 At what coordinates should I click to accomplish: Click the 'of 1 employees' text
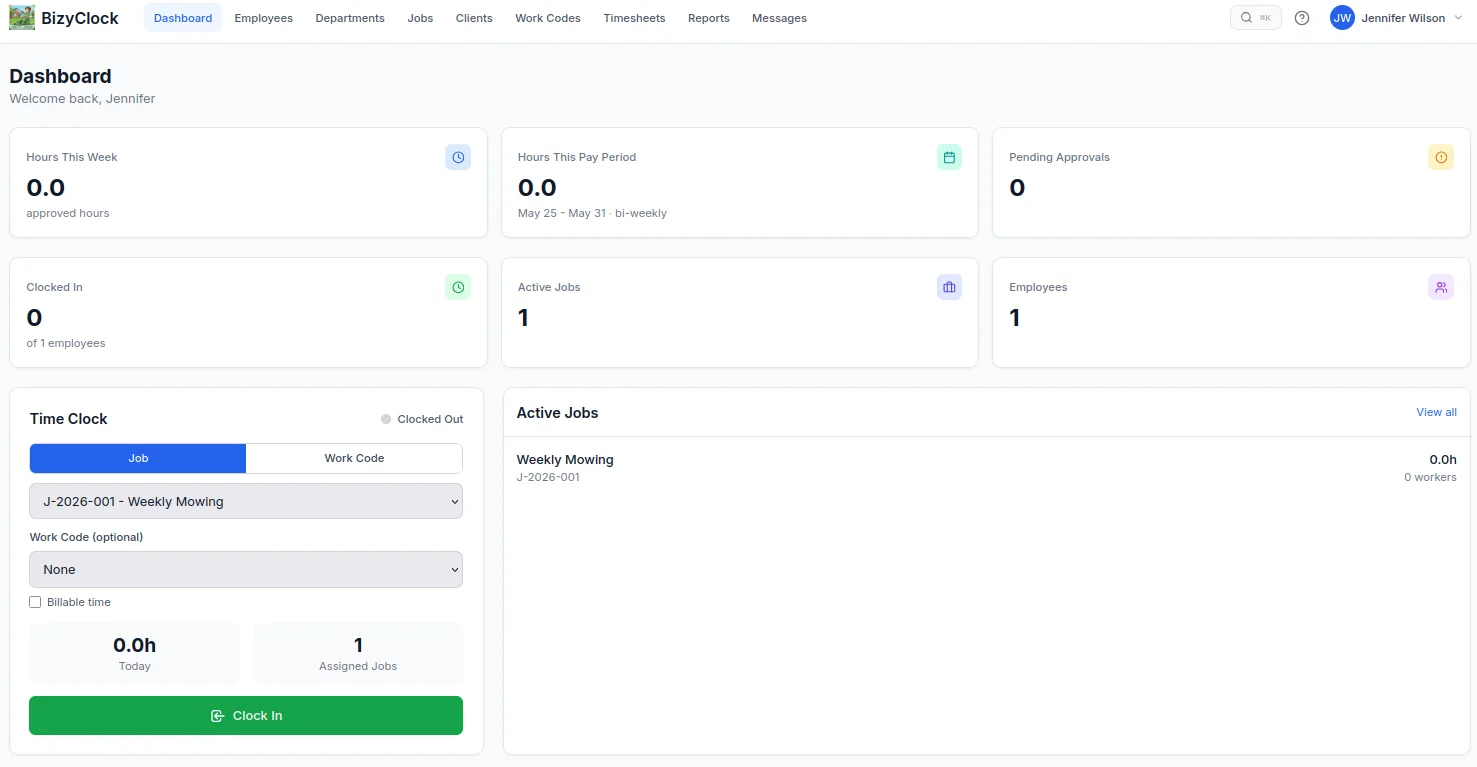click(x=66, y=343)
